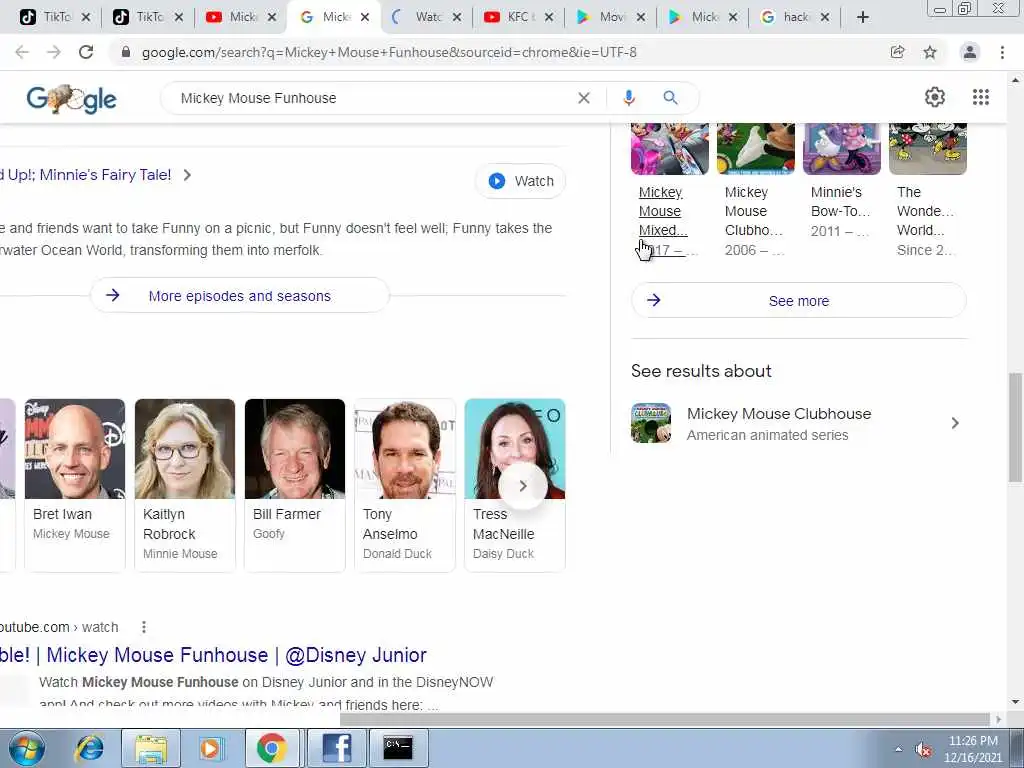Viewport: 1024px width, 768px height.
Task: Clear the search box with the X icon
Action: 584,98
